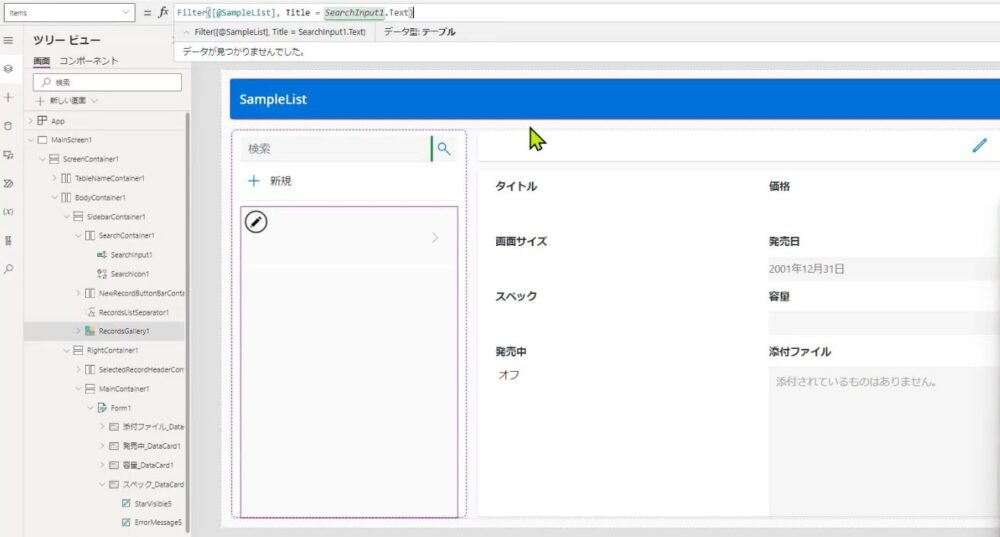This screenshot has width=1000, height=537.
Task: Collapse the MainScreen1 node
Action: pos(30,140)
